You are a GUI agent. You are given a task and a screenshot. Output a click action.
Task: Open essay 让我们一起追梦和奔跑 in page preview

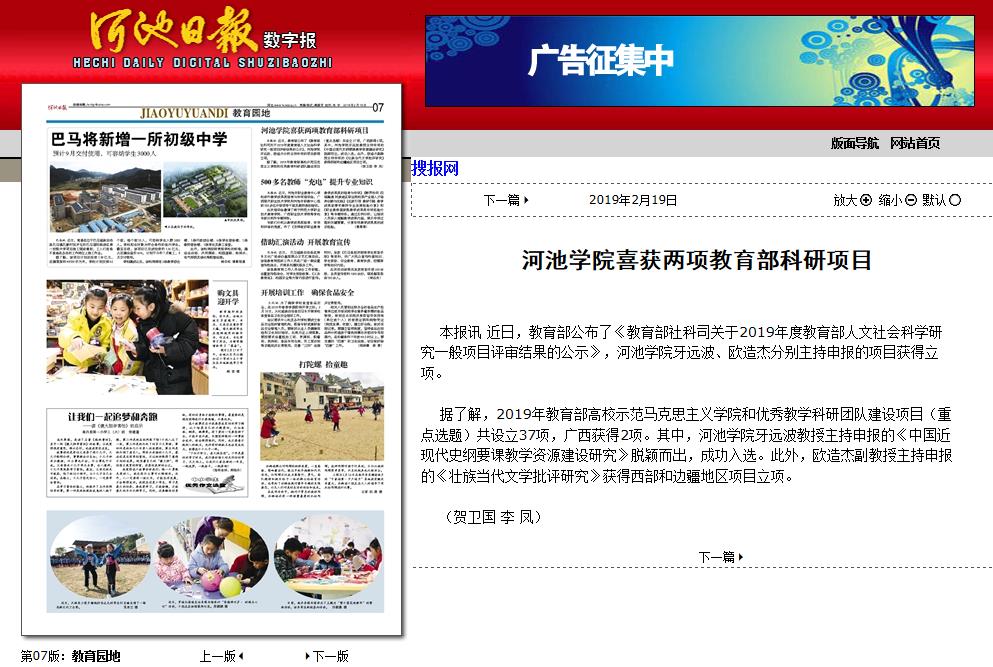110,416
